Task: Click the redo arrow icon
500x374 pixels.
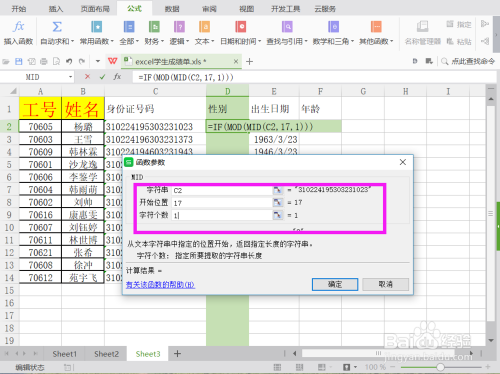Action: (82, 61)
